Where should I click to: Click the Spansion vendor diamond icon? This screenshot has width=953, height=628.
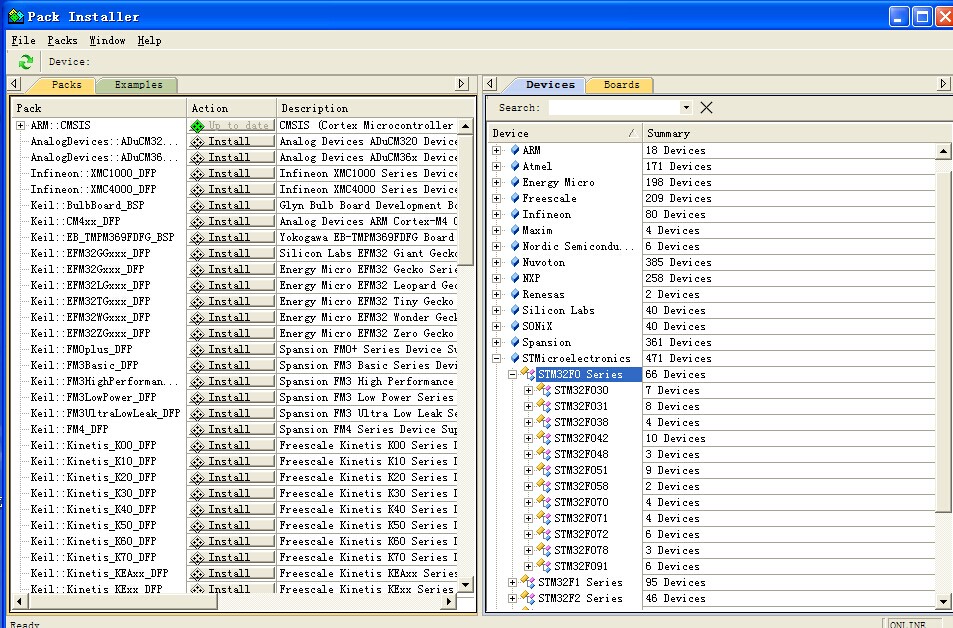pyautogui.click(x=515, y=342)
